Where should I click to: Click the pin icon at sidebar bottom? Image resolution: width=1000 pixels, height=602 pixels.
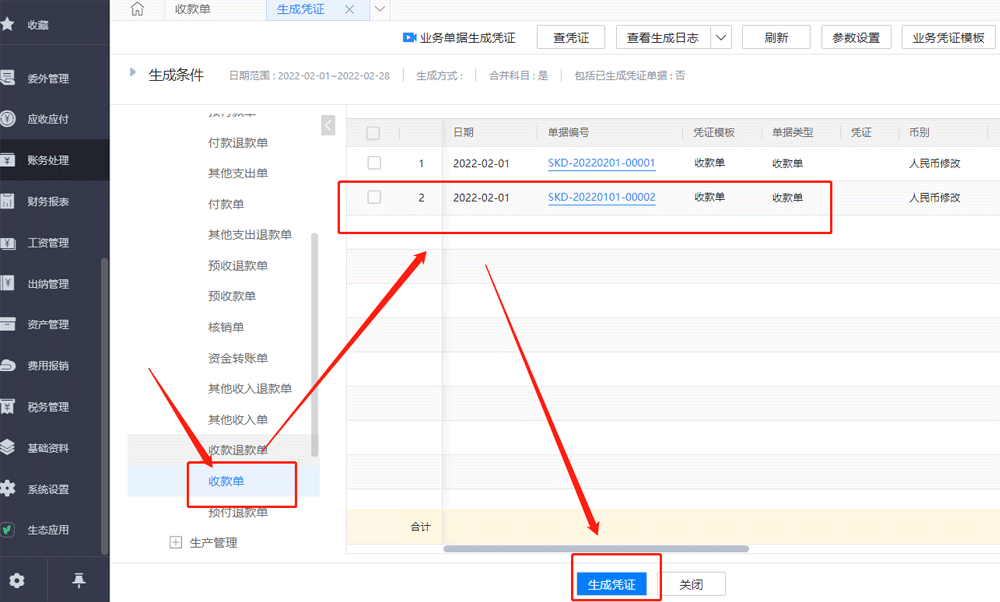pyautogui.click(x=78, y=579)
